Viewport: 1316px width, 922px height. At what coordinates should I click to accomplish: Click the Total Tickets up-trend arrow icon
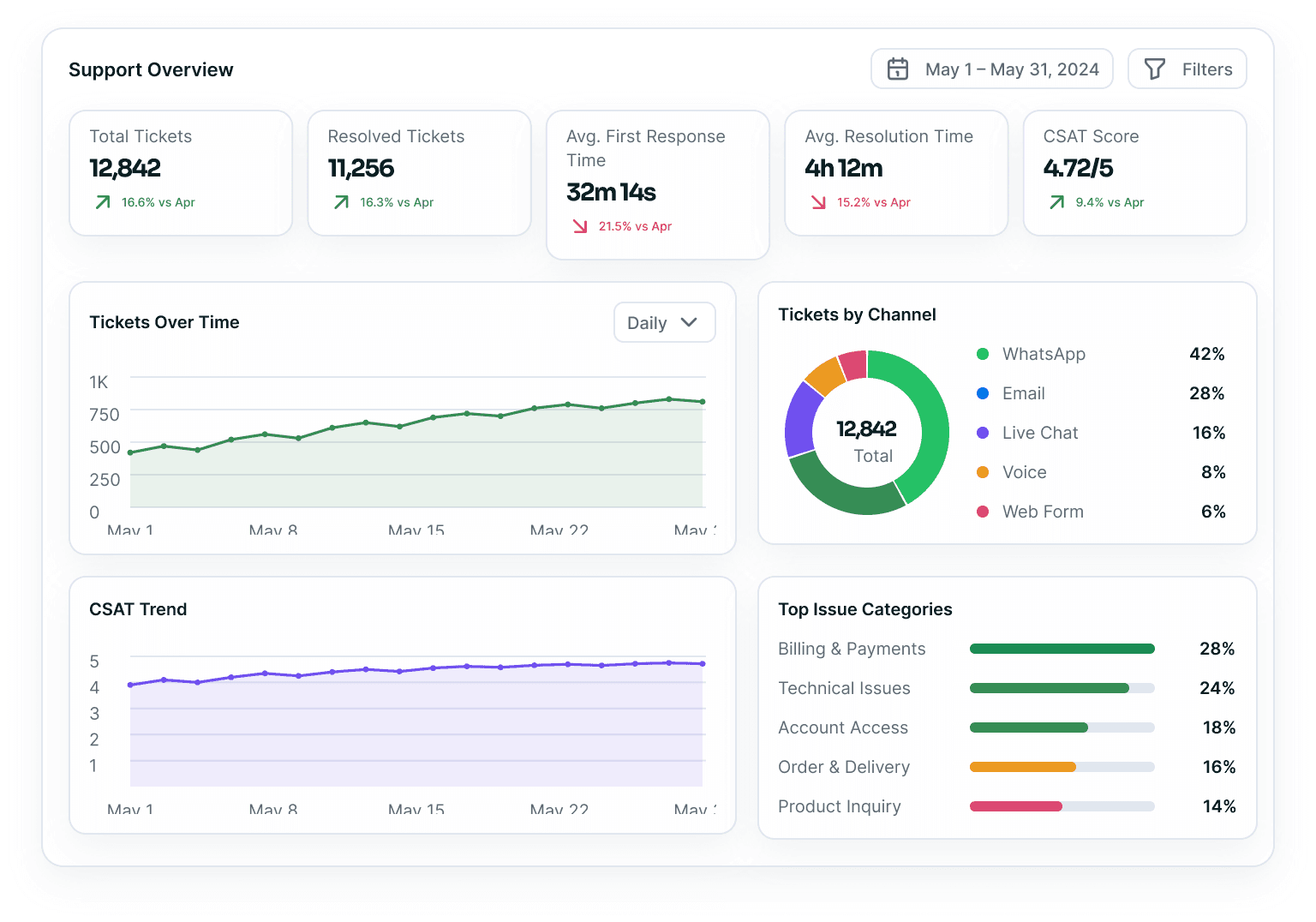tap(103, 202)
